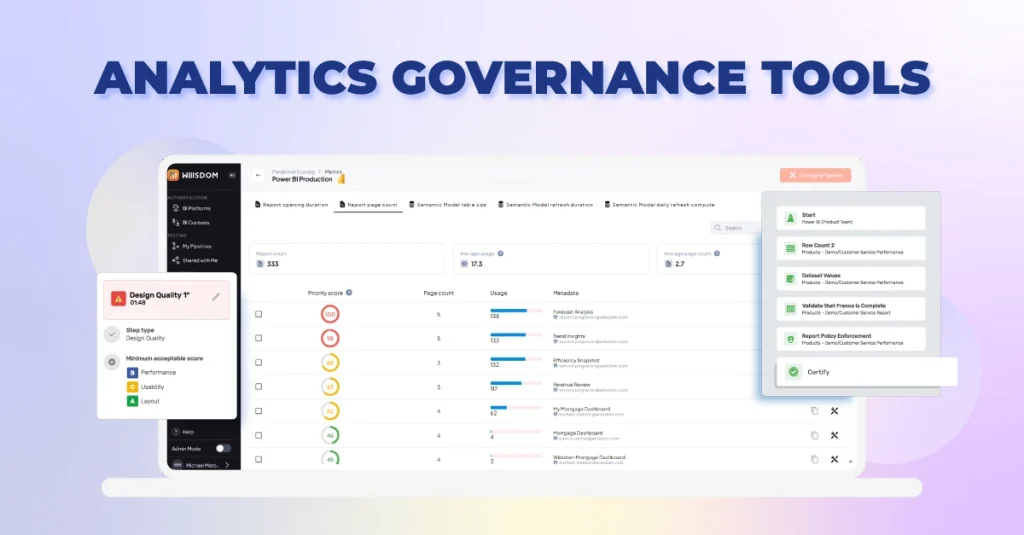Viewport: 1024px width, 535px height.
Task: Check the Wiiisdom Mortgage Dashboard row checkbox
Action: pos(259,459)
